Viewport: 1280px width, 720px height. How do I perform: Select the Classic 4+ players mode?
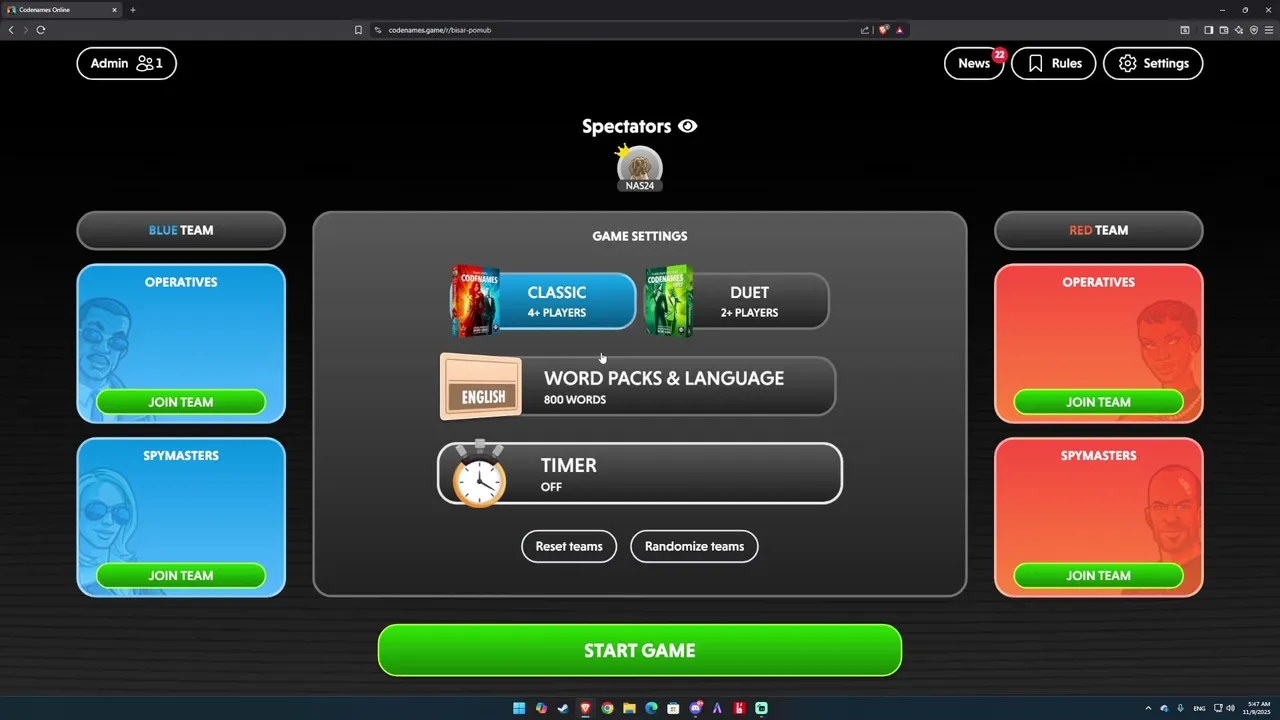pyautogui.click(x=544, y=301)
